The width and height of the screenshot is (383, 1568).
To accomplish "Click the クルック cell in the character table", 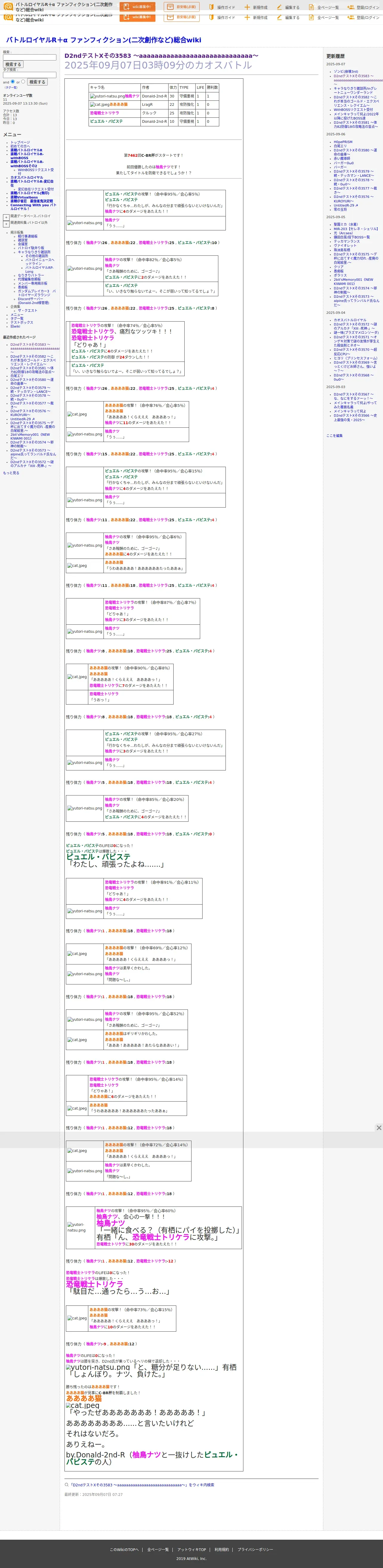I will pos(154,113).
